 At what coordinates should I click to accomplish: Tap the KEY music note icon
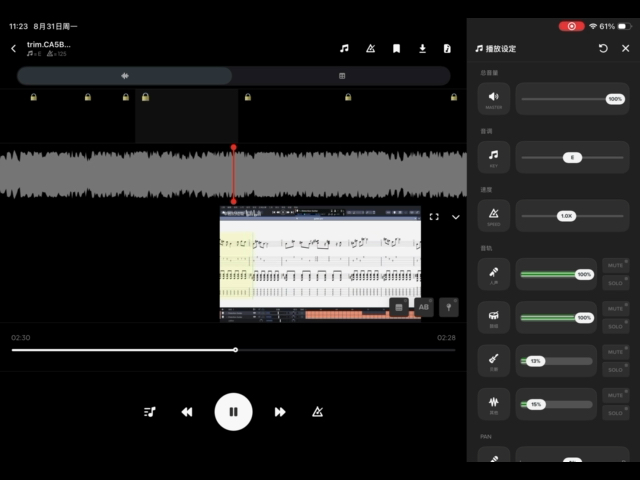(494, 157)
